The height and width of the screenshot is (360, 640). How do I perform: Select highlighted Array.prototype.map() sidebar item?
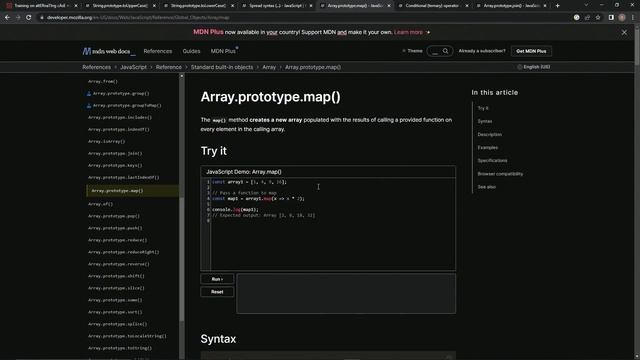tap(132, 191)
